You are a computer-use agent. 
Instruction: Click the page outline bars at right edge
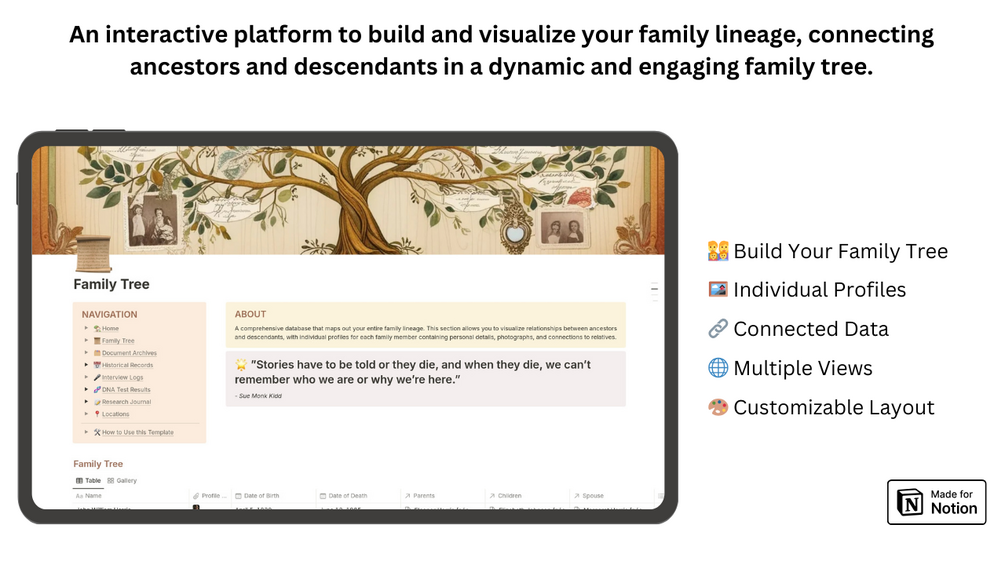click(x=654, y=290)
